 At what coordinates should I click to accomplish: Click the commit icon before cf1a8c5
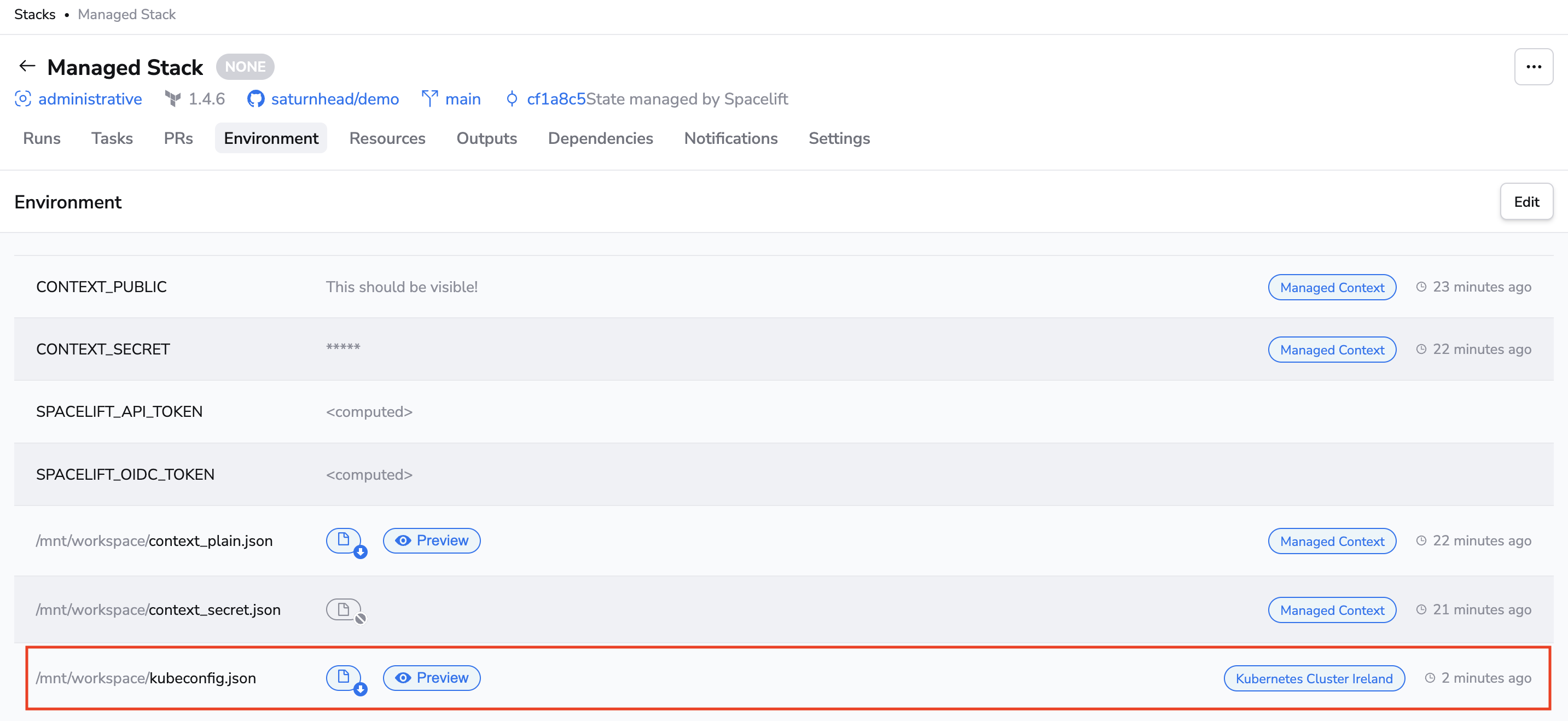(x=512, y=99)
